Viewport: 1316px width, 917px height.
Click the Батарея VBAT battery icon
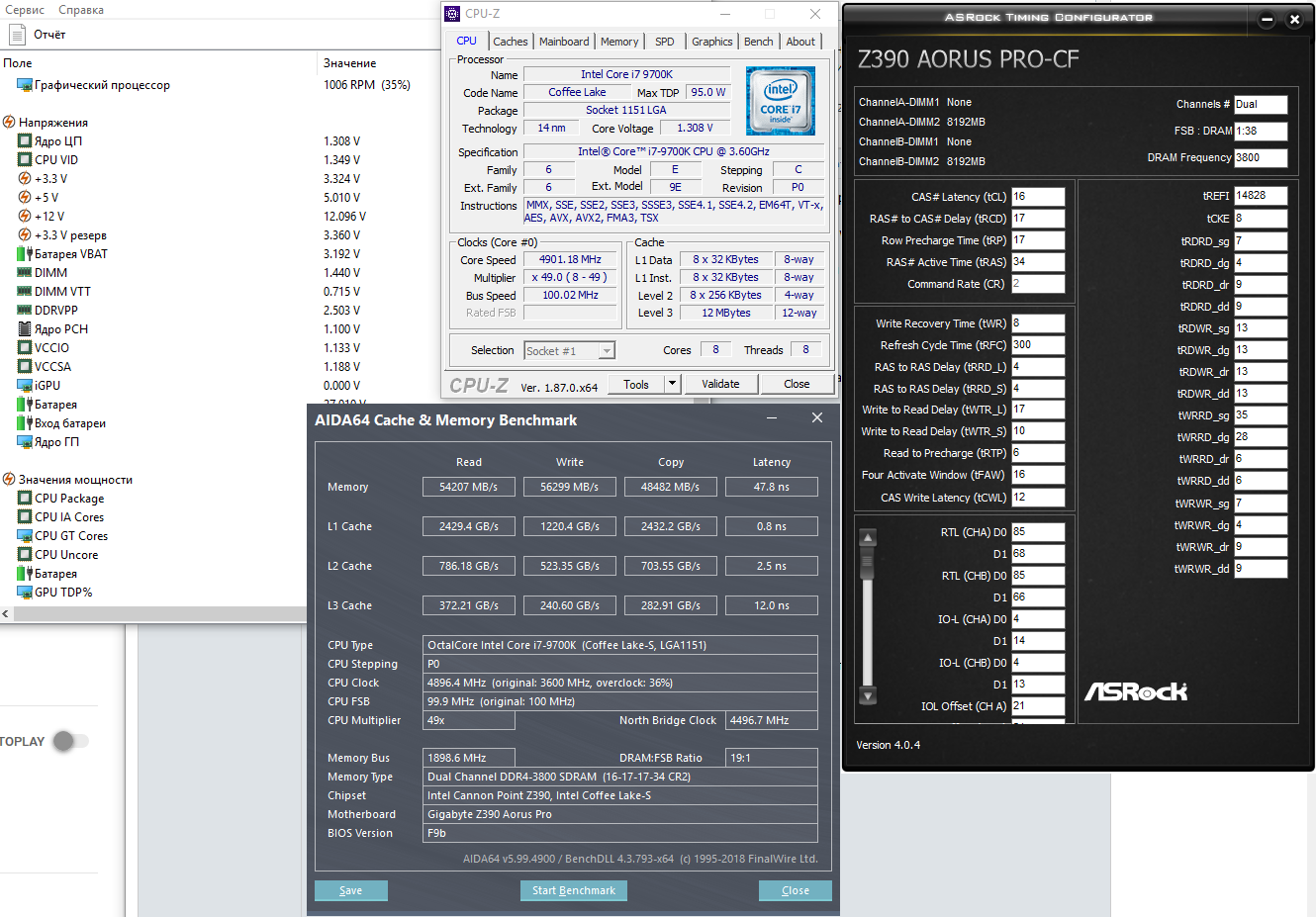(25, 254)
